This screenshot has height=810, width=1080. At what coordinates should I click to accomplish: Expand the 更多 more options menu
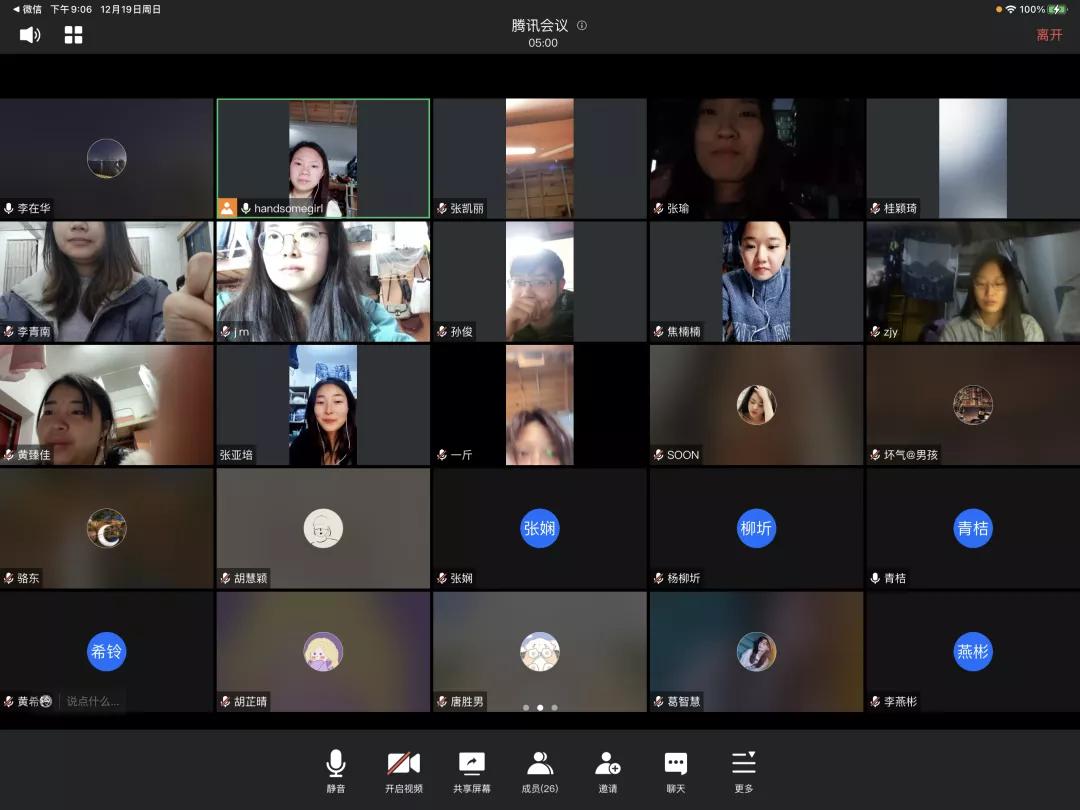(743, 771)
